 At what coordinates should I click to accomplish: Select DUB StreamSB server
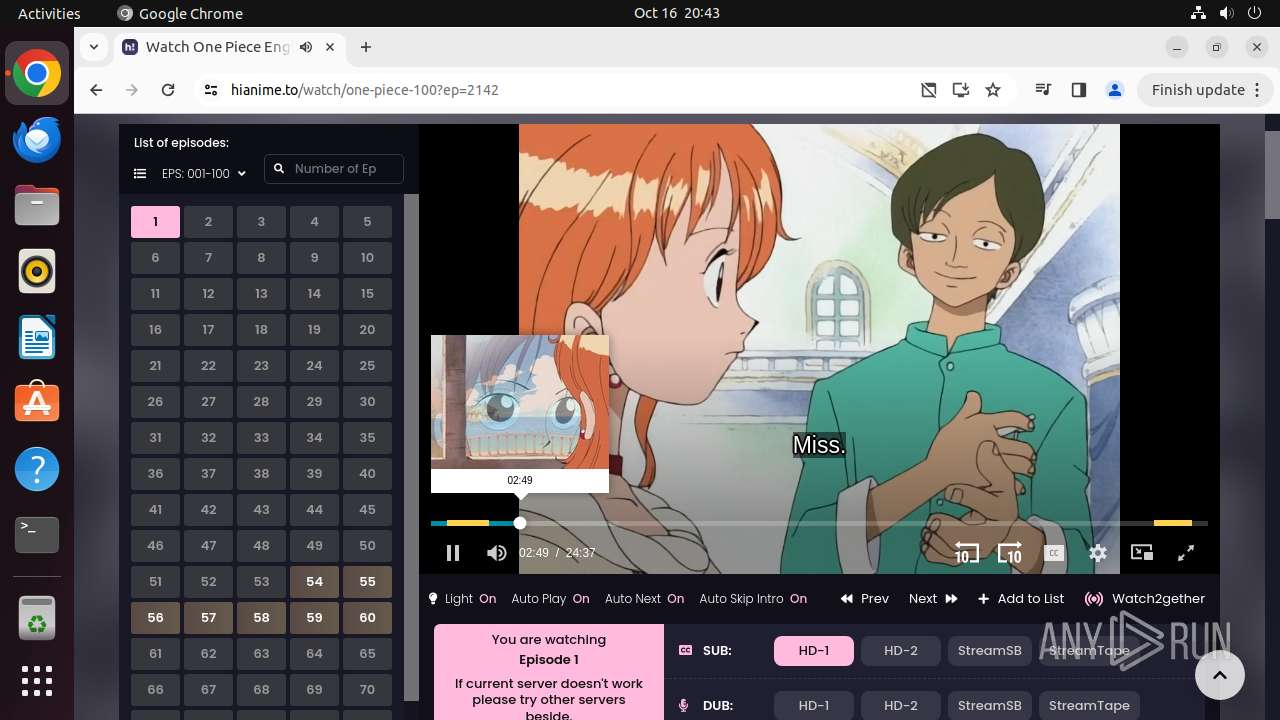point(990,705)
